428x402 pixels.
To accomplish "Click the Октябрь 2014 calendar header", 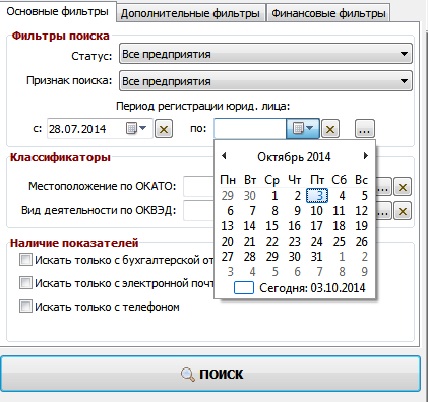I will coord(294,157).
